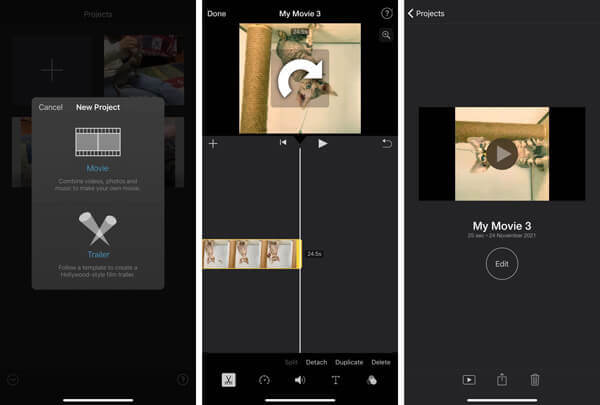The width and height of the screenshot is (600, 405).
Task: Undo the last edit
Action: tap(387, 144)
